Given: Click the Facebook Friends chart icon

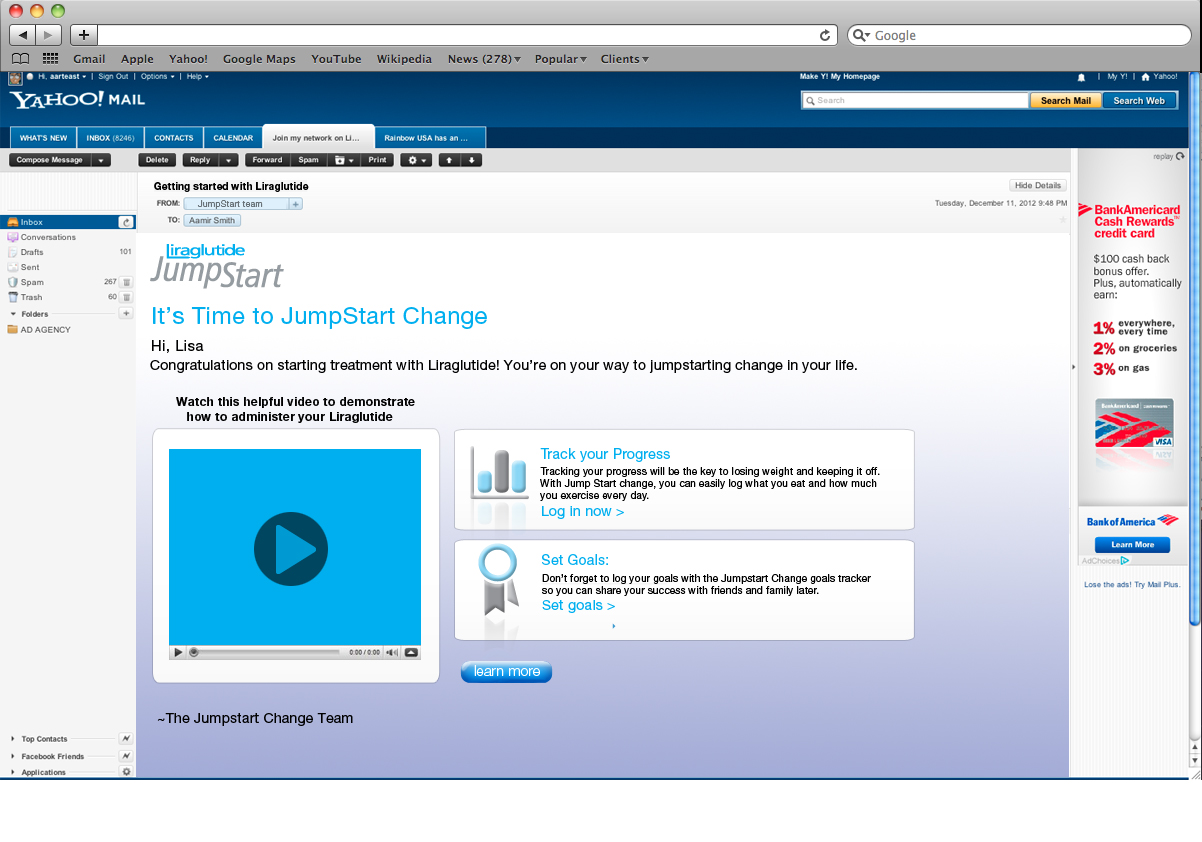Looking at the screenshot, I should click(x=126, y=756).
